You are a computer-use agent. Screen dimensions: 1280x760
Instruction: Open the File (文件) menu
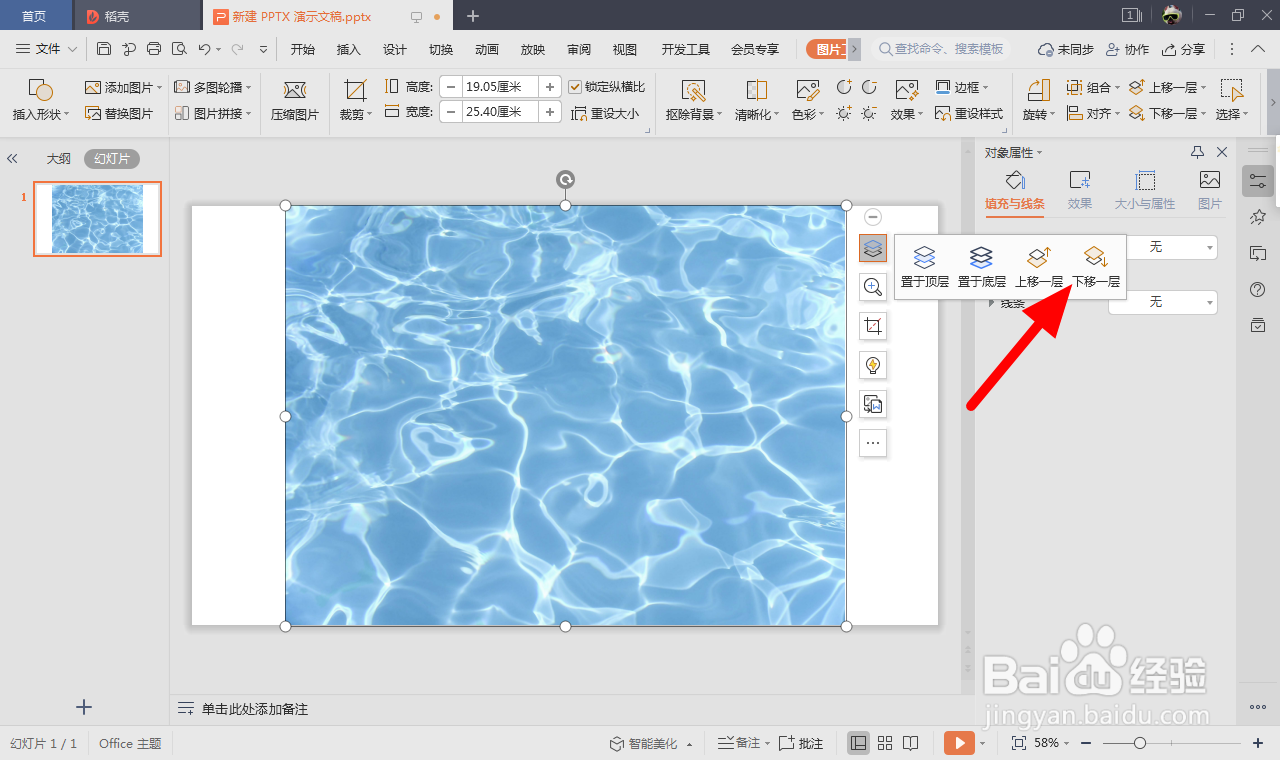[x=46, y=49]
